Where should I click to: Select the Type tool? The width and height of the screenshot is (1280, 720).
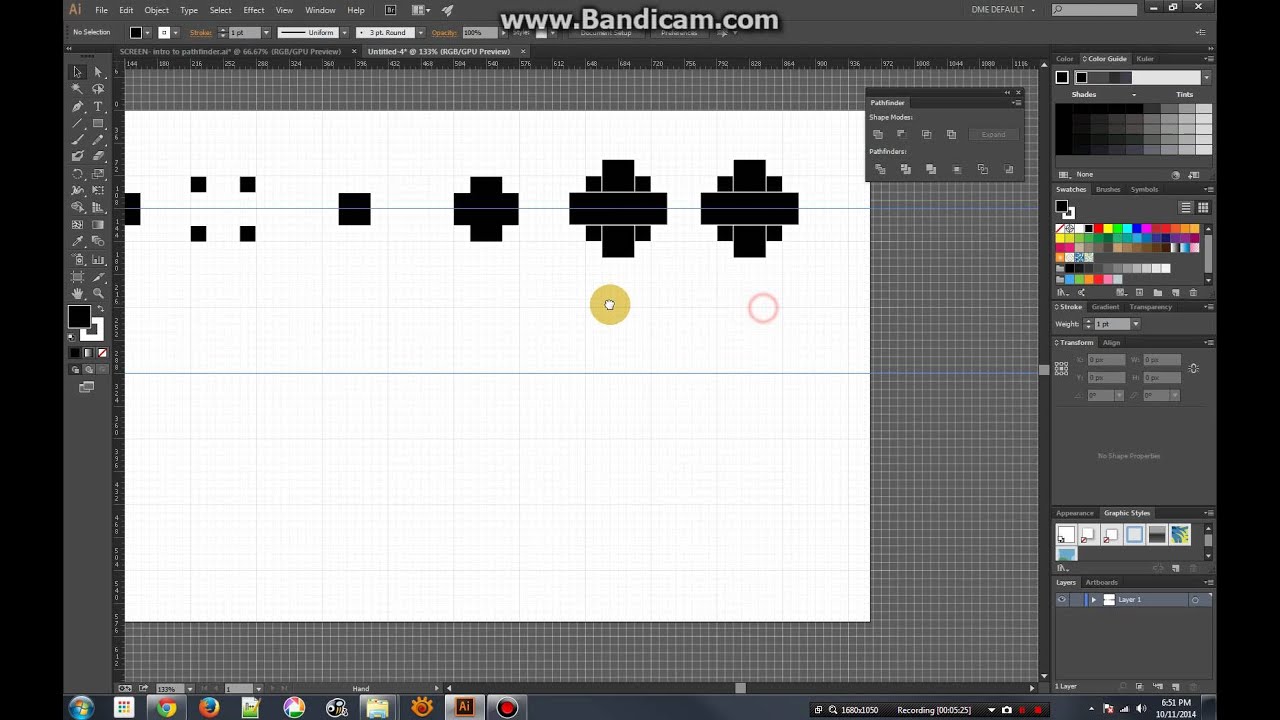click(x=98, y=106)
